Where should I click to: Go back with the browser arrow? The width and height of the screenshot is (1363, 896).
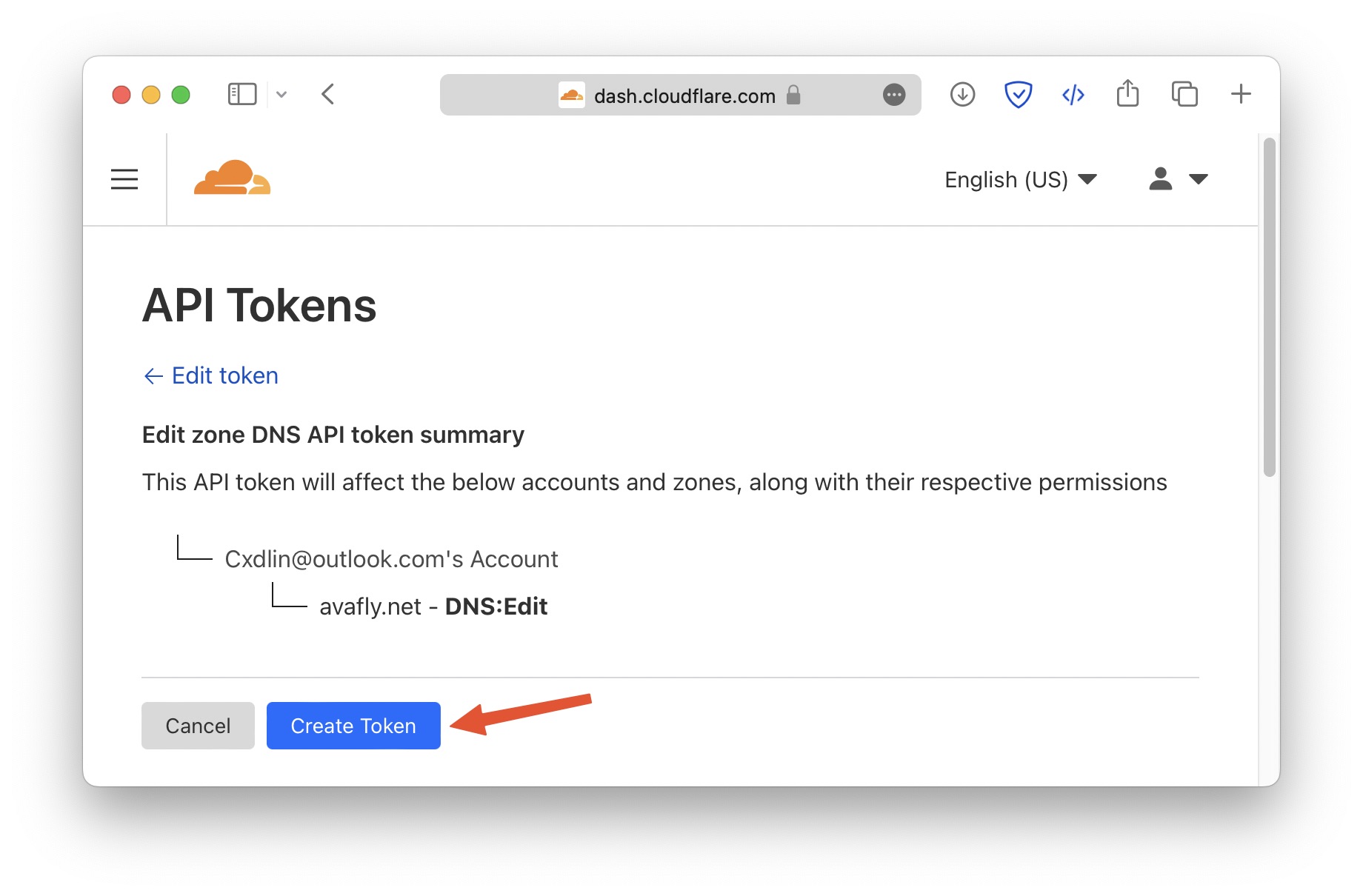coord(328,95)
